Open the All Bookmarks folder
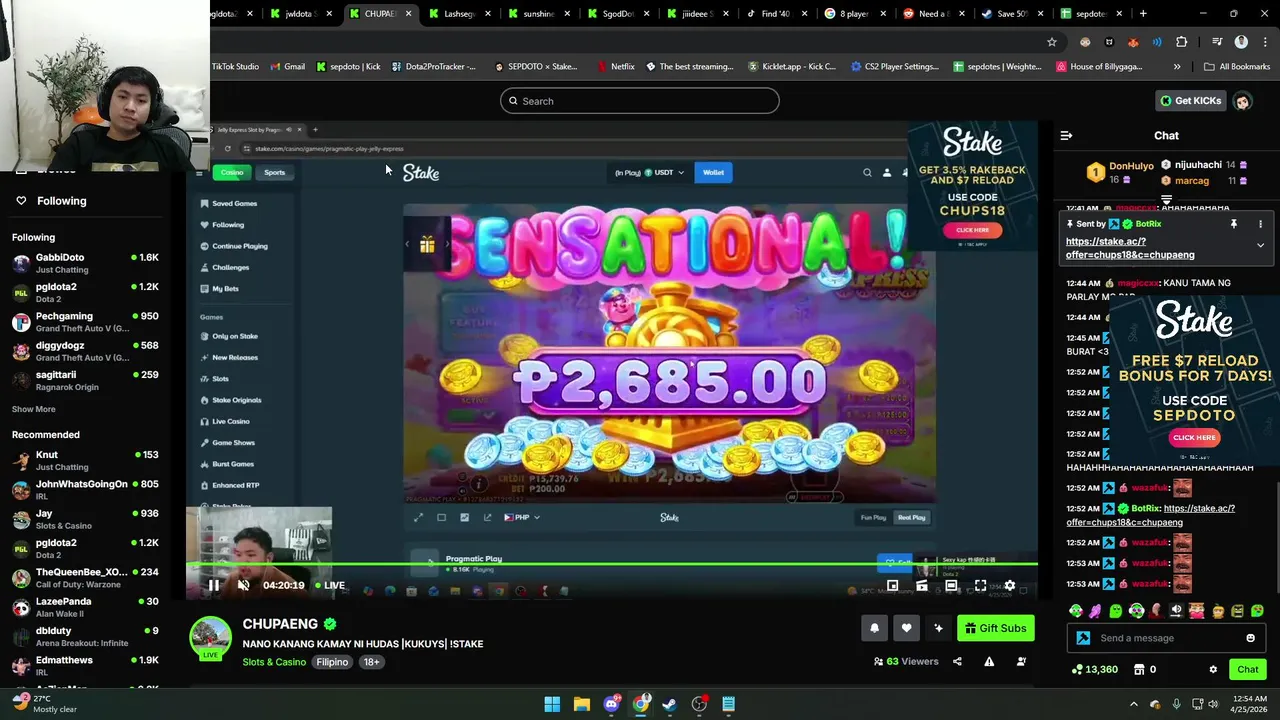Screen dimensions: 1280x720 click(x=1237, y=67)
